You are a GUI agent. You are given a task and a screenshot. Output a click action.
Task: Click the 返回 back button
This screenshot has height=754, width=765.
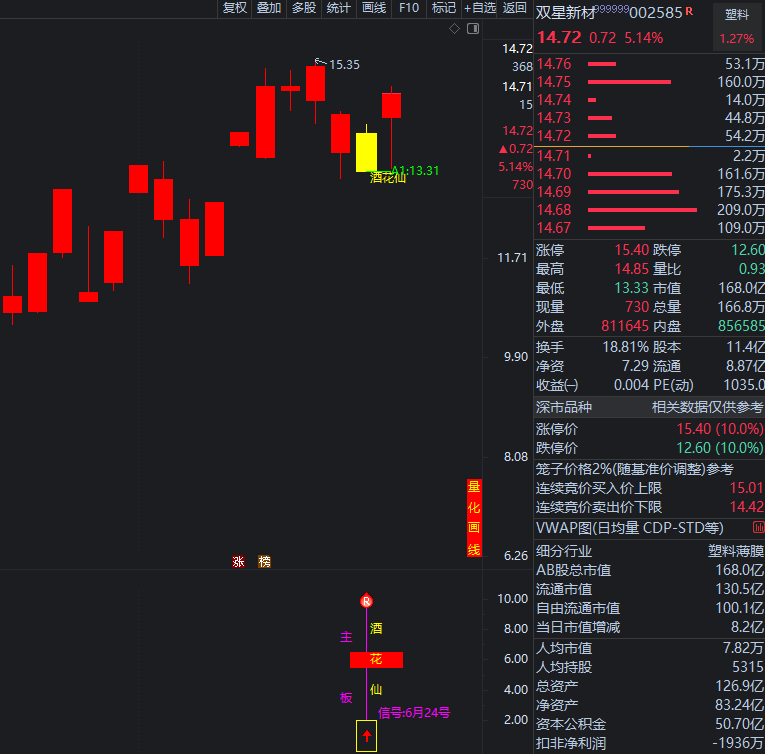tap(515, 8)
